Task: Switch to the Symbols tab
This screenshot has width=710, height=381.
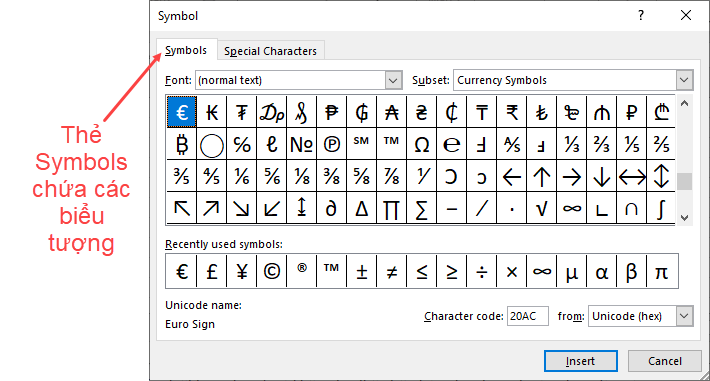Action: (186, 50)
